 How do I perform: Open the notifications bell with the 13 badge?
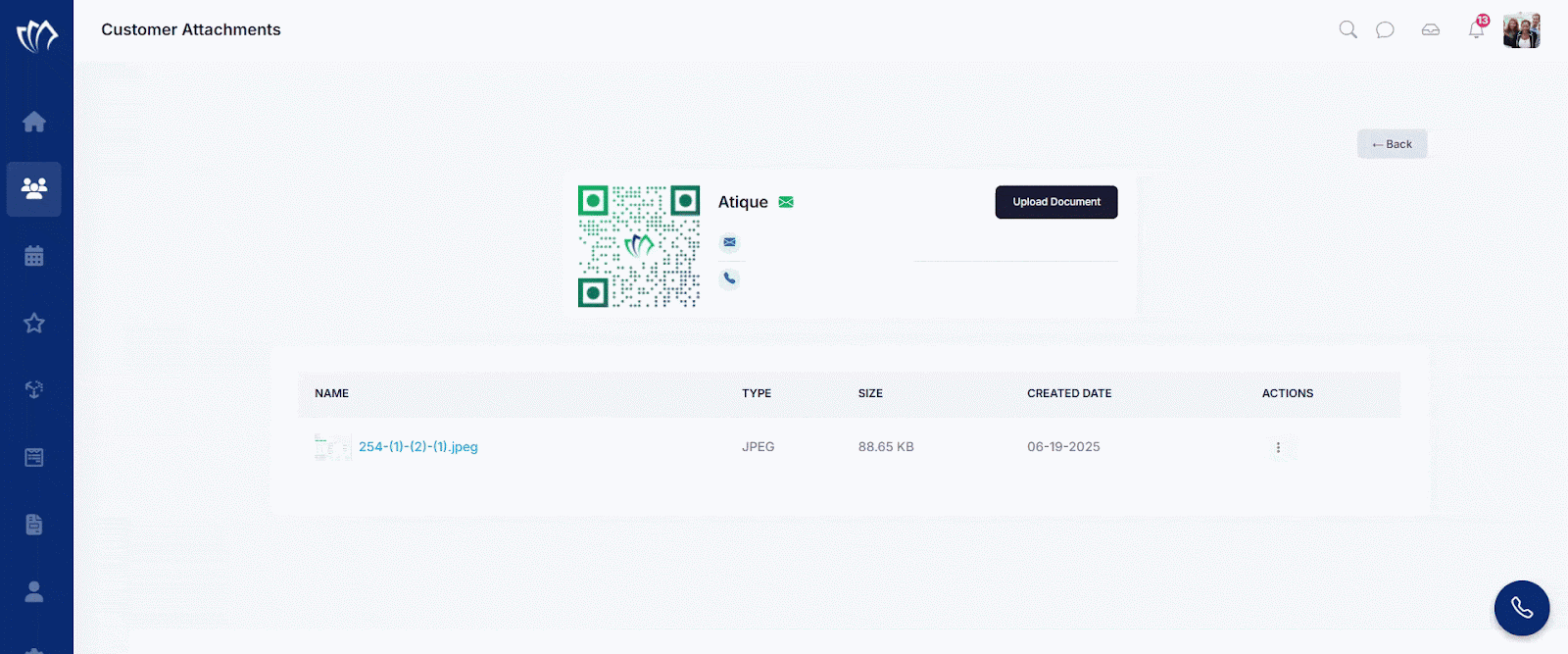pos(1477,27)
